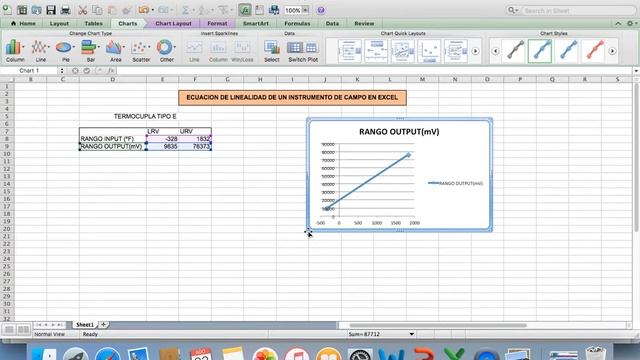Click the New Workbook toolbar icon
The image size is (640, 360).
[7, 10]
